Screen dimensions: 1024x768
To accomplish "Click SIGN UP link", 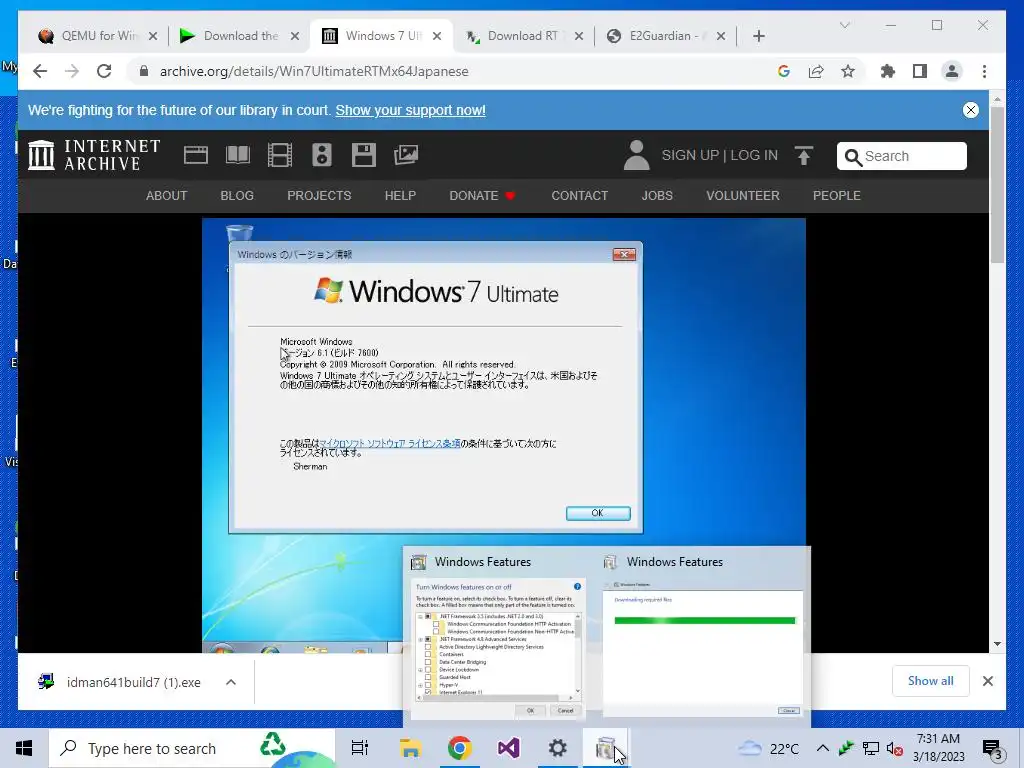I will [690, 155].
